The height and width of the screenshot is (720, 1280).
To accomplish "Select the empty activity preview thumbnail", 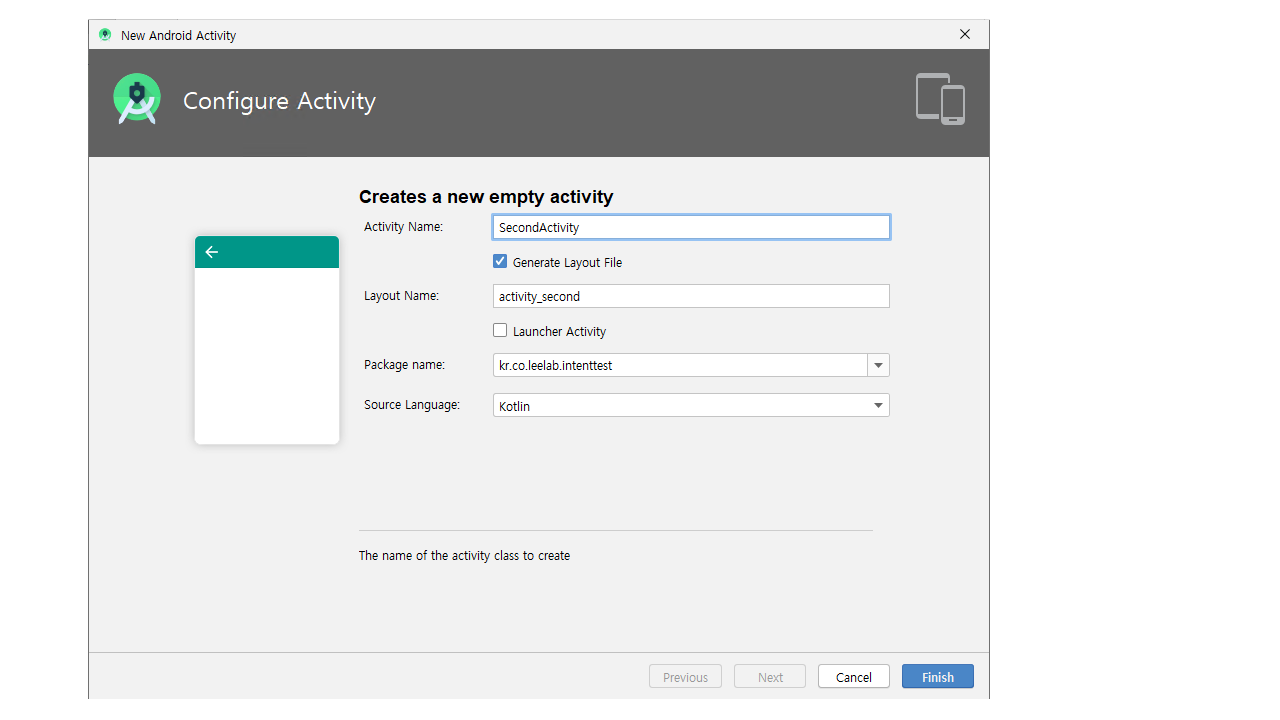I will (267, 340).
